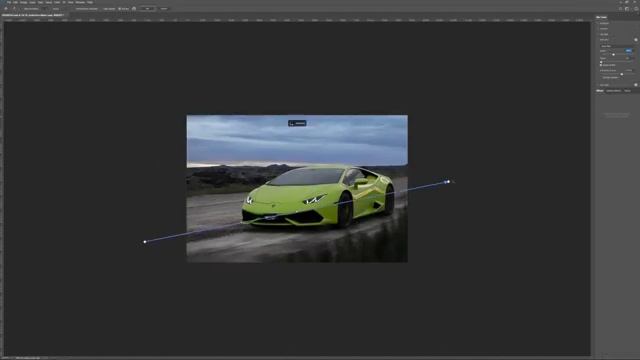640x360 pixels.
Task: Switch to the Motion Effects tab
Action: [613, 91]
